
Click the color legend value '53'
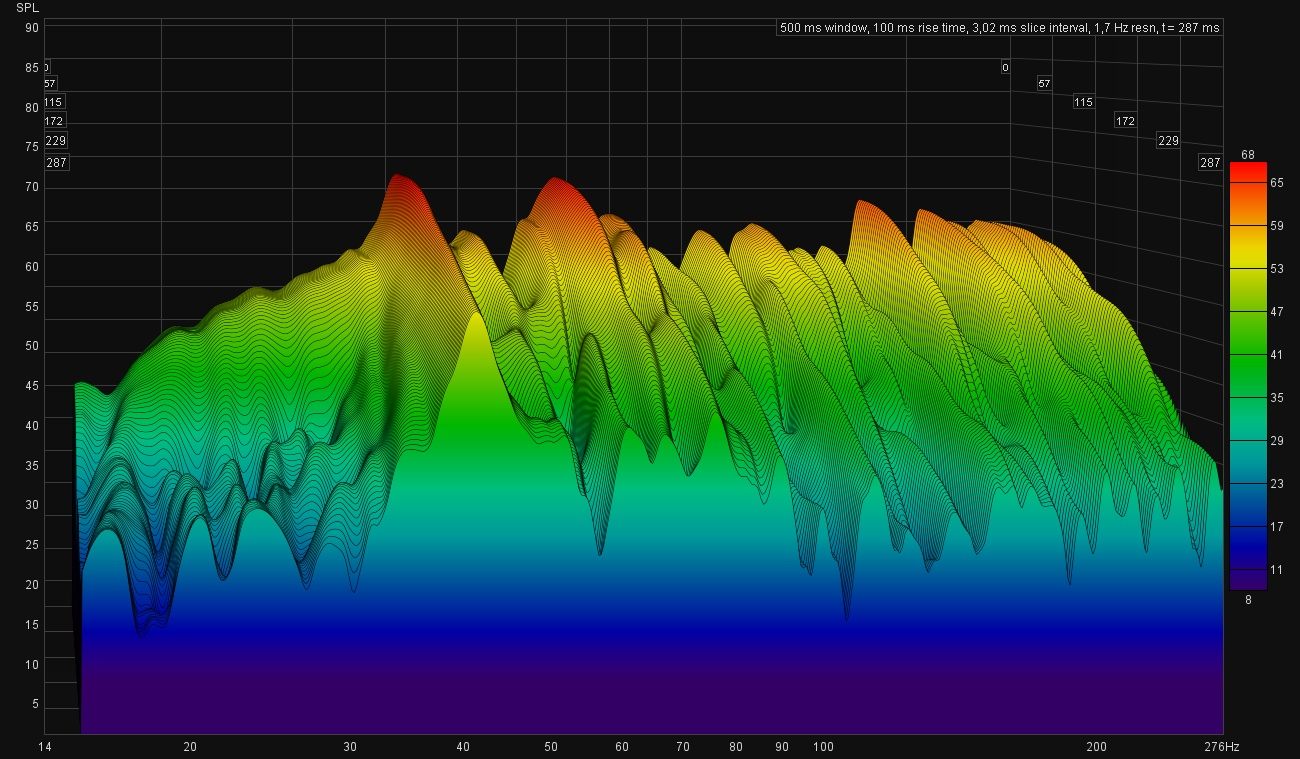click(1276, 269)
